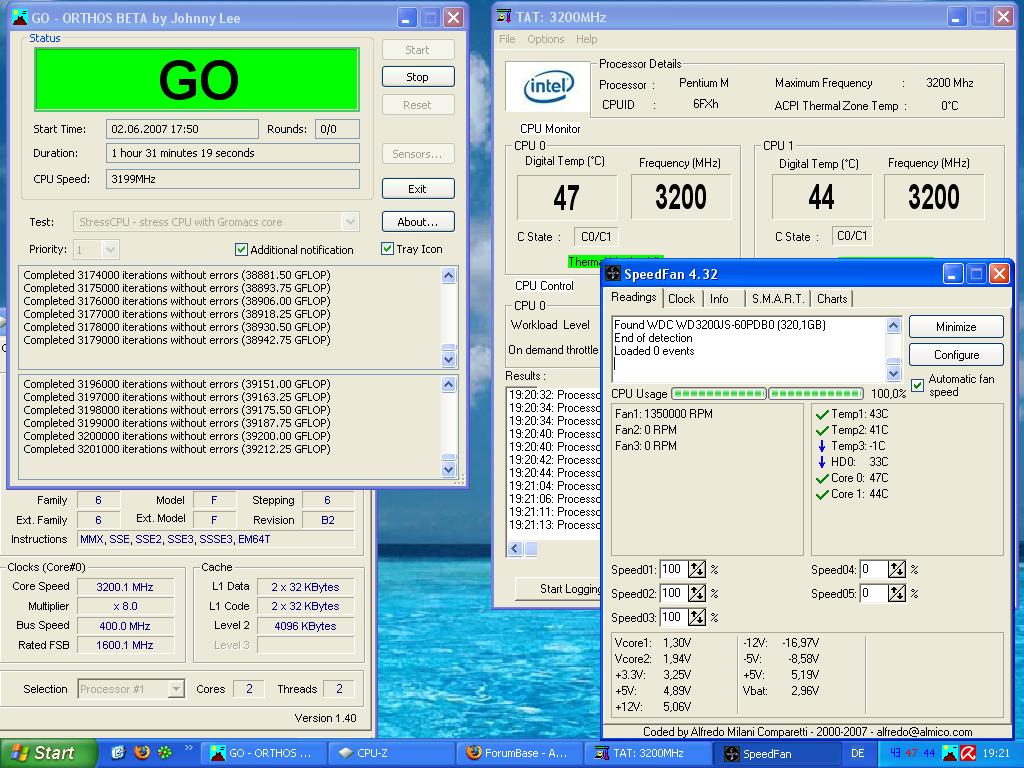Viewport: 1024px width, 768px height.
Task: Disable Automatic fan speed checkbox
Action: tap(917, 385)
